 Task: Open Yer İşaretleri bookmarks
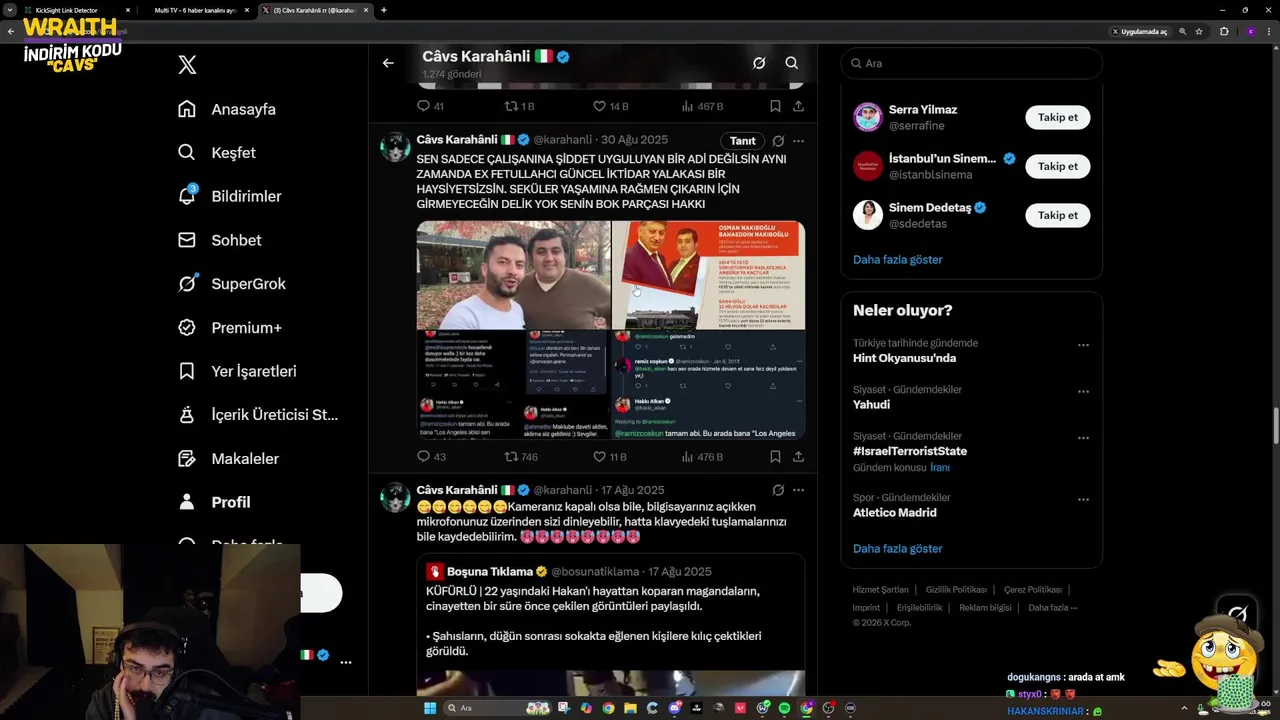237,371
